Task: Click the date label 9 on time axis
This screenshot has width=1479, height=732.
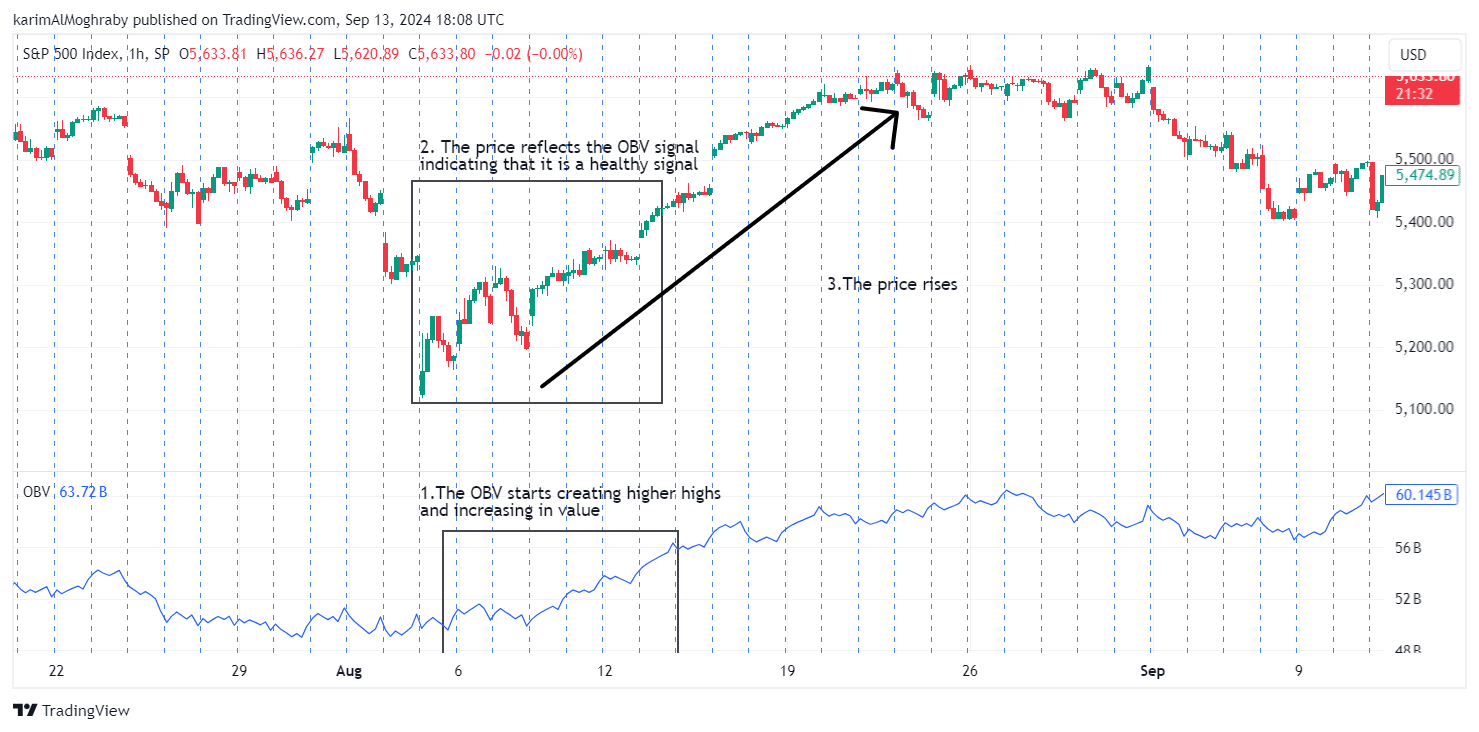Action: [1297, 670]
